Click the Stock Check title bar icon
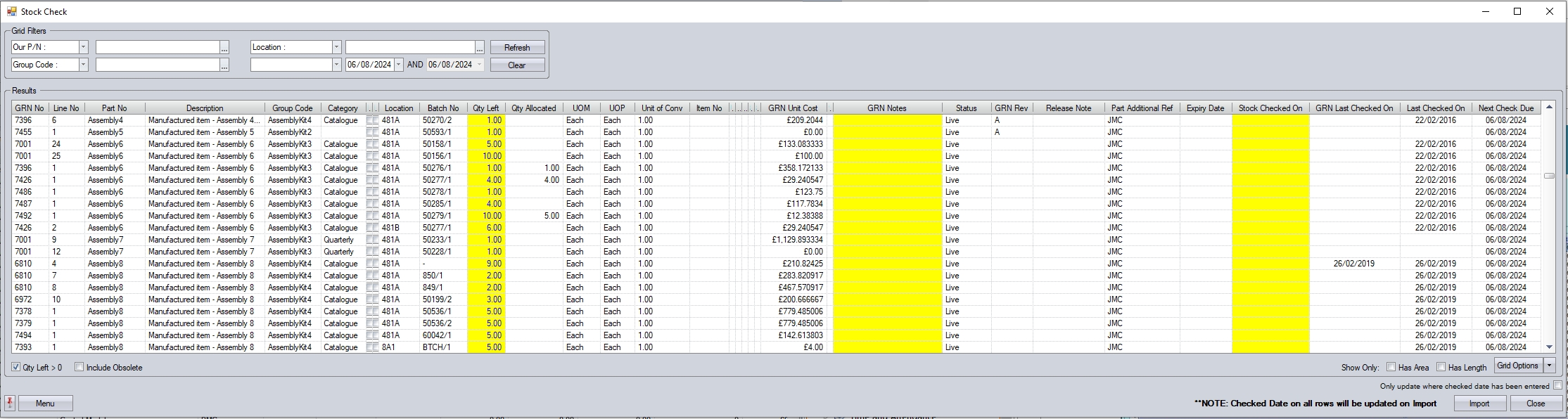Screen dimensions: 1568x419 (x=12, y=11)
